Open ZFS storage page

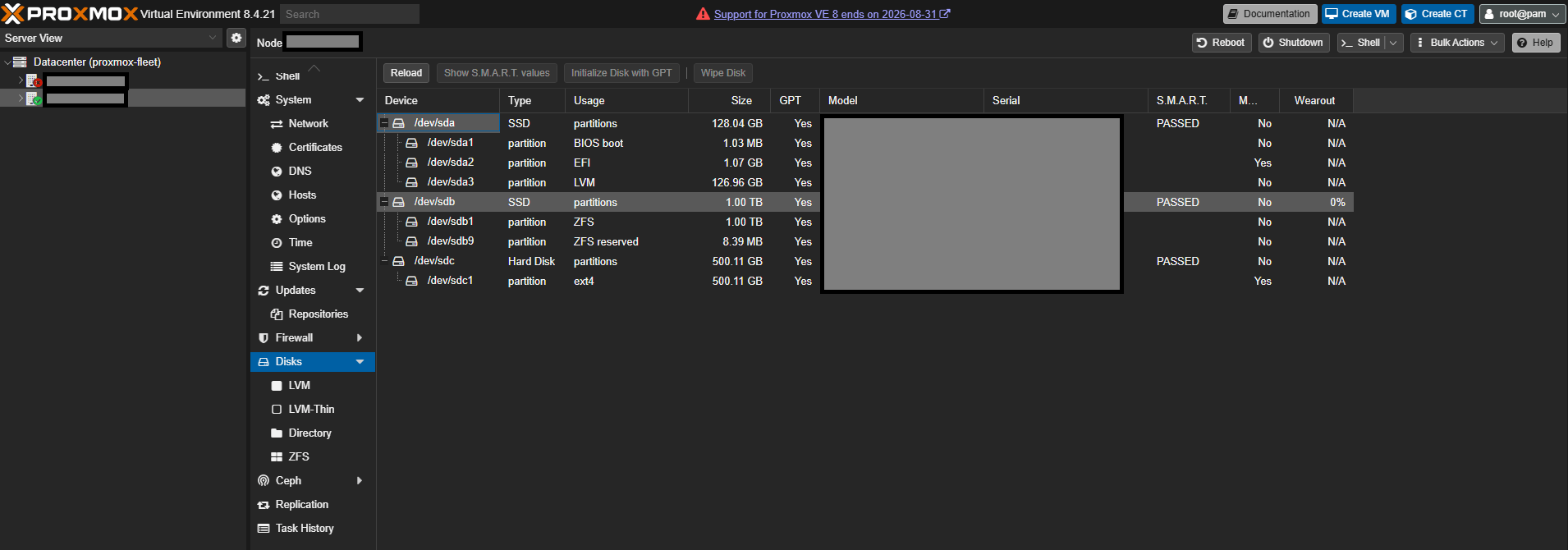(299, 456)
